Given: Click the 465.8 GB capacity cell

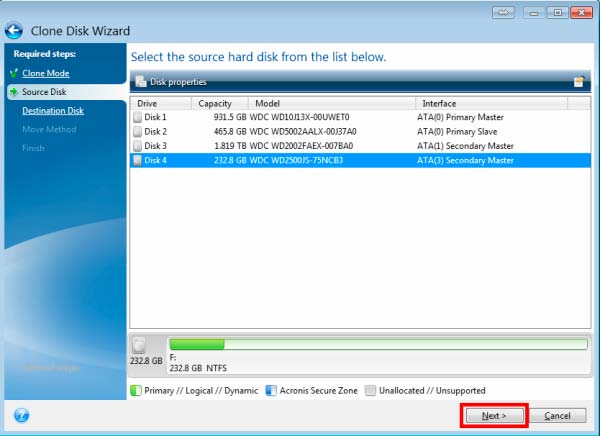Looking at the screenshot, I should [230, 132].
